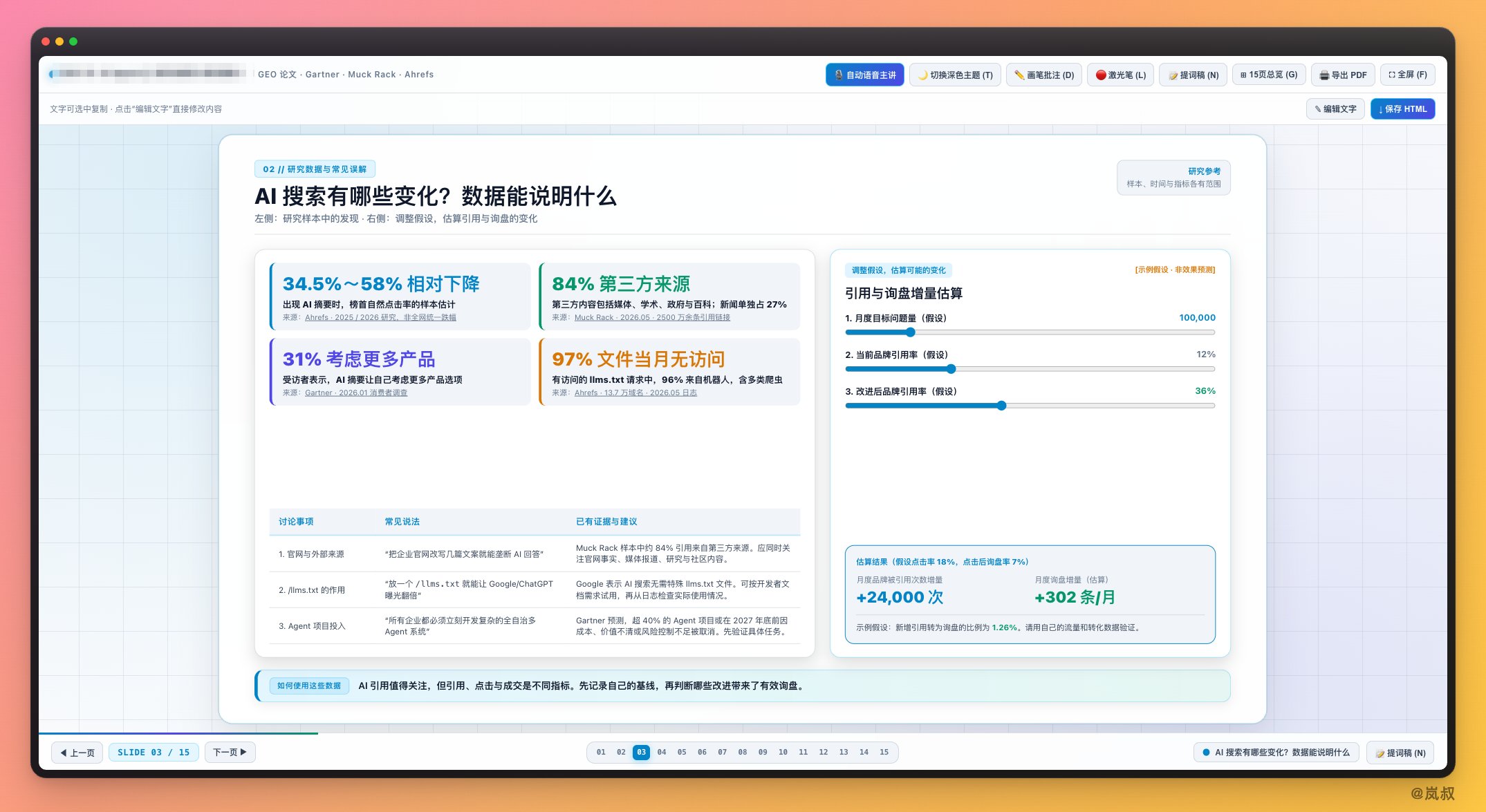Click 导出 PDF button
The height and width of the screenshot is (812, 1486).
1342,75
